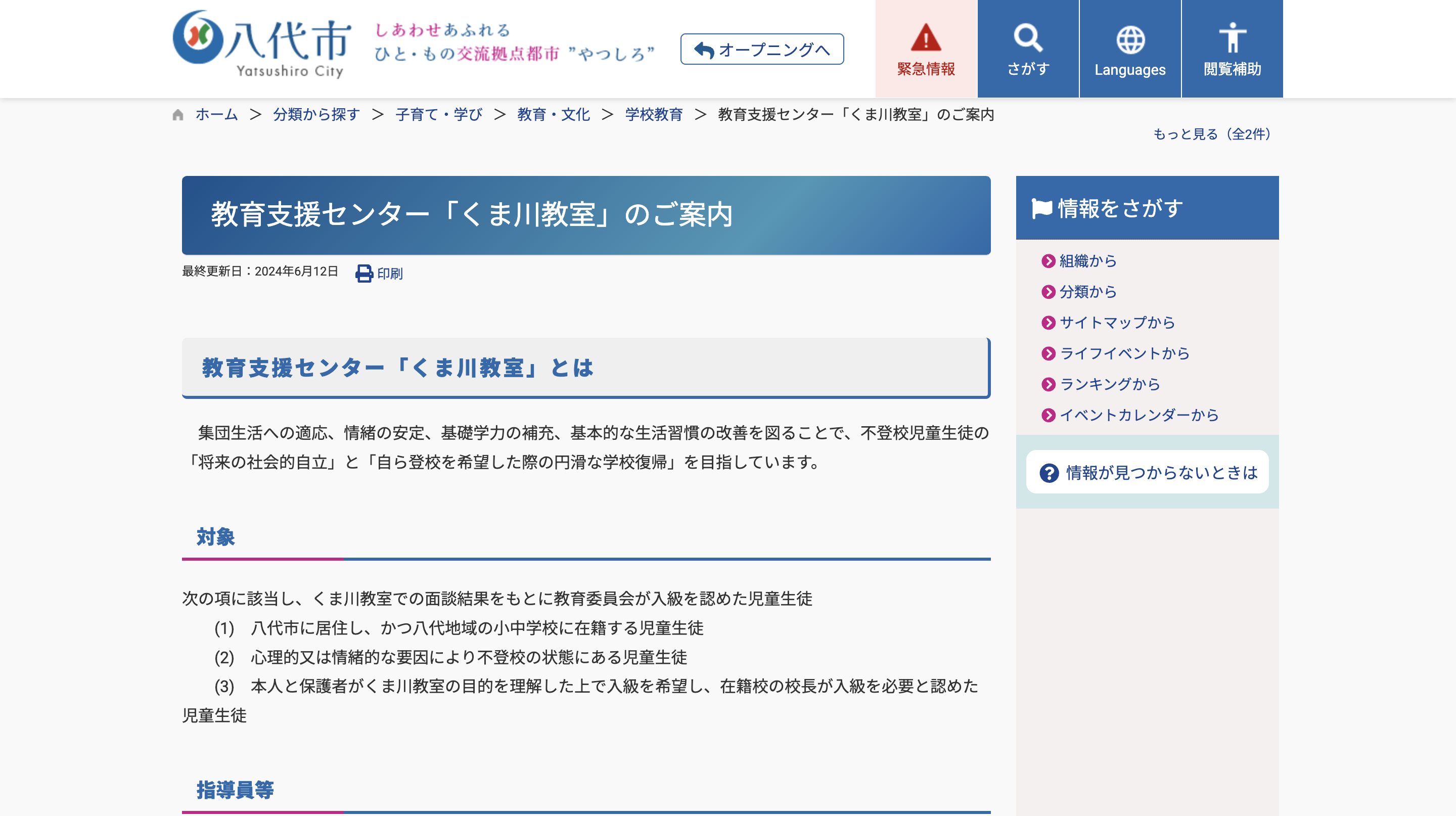Click the Yatsushiro City logo
Image resolution: width=1456 pixels, height=816 pixels.
[x=259, y=40]
